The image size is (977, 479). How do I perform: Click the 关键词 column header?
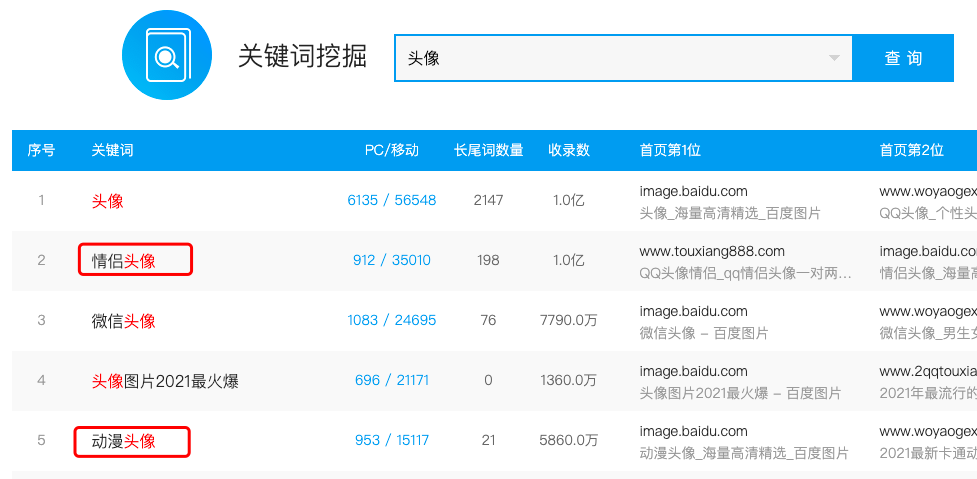[112, 150]
